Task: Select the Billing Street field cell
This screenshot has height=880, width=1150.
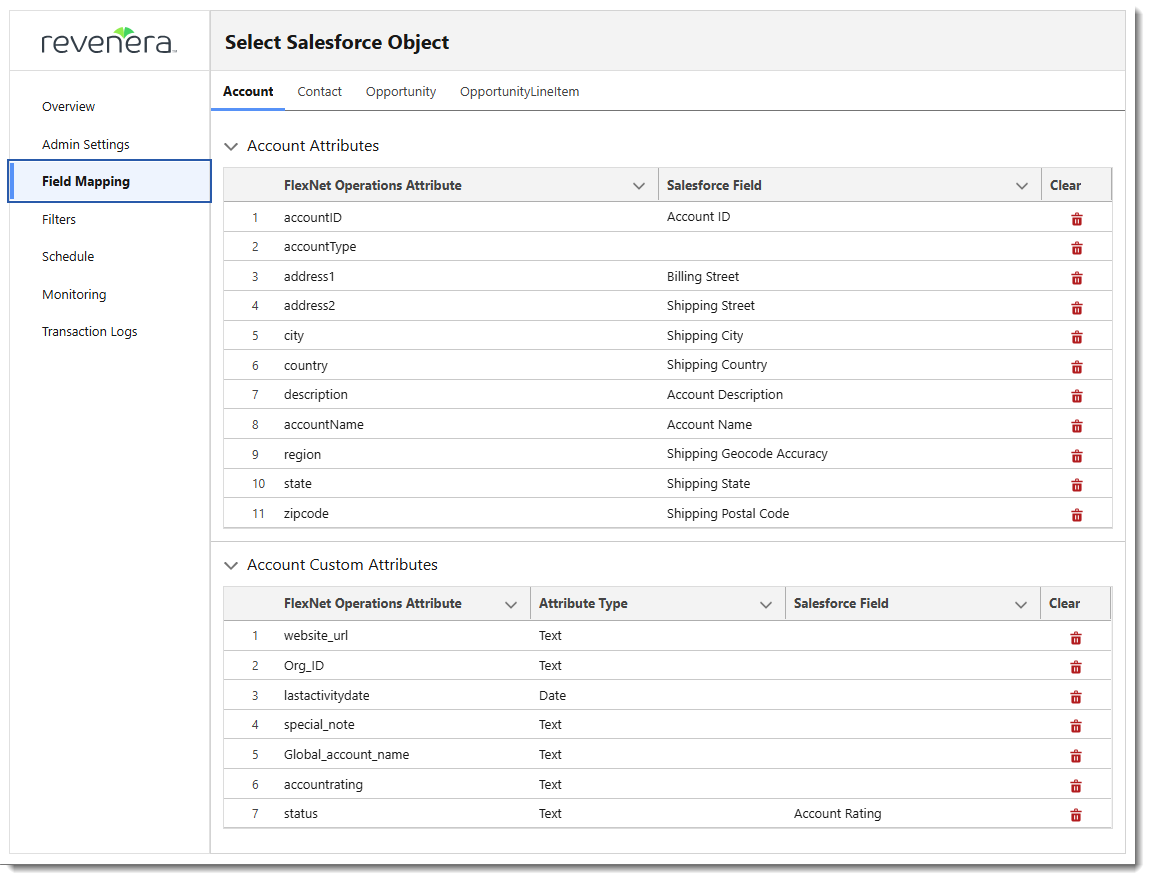Action: pyautogui.click(x=849, y=276)
